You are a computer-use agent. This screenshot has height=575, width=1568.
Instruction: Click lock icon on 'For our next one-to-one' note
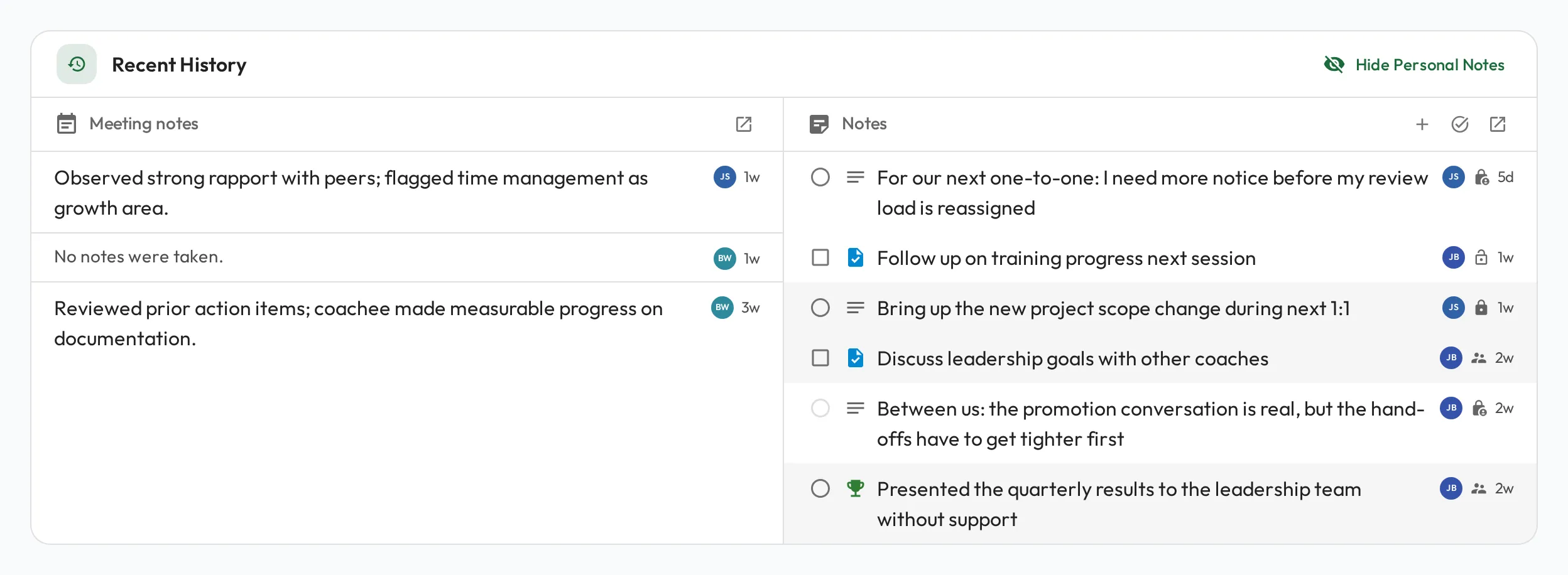1482,177
